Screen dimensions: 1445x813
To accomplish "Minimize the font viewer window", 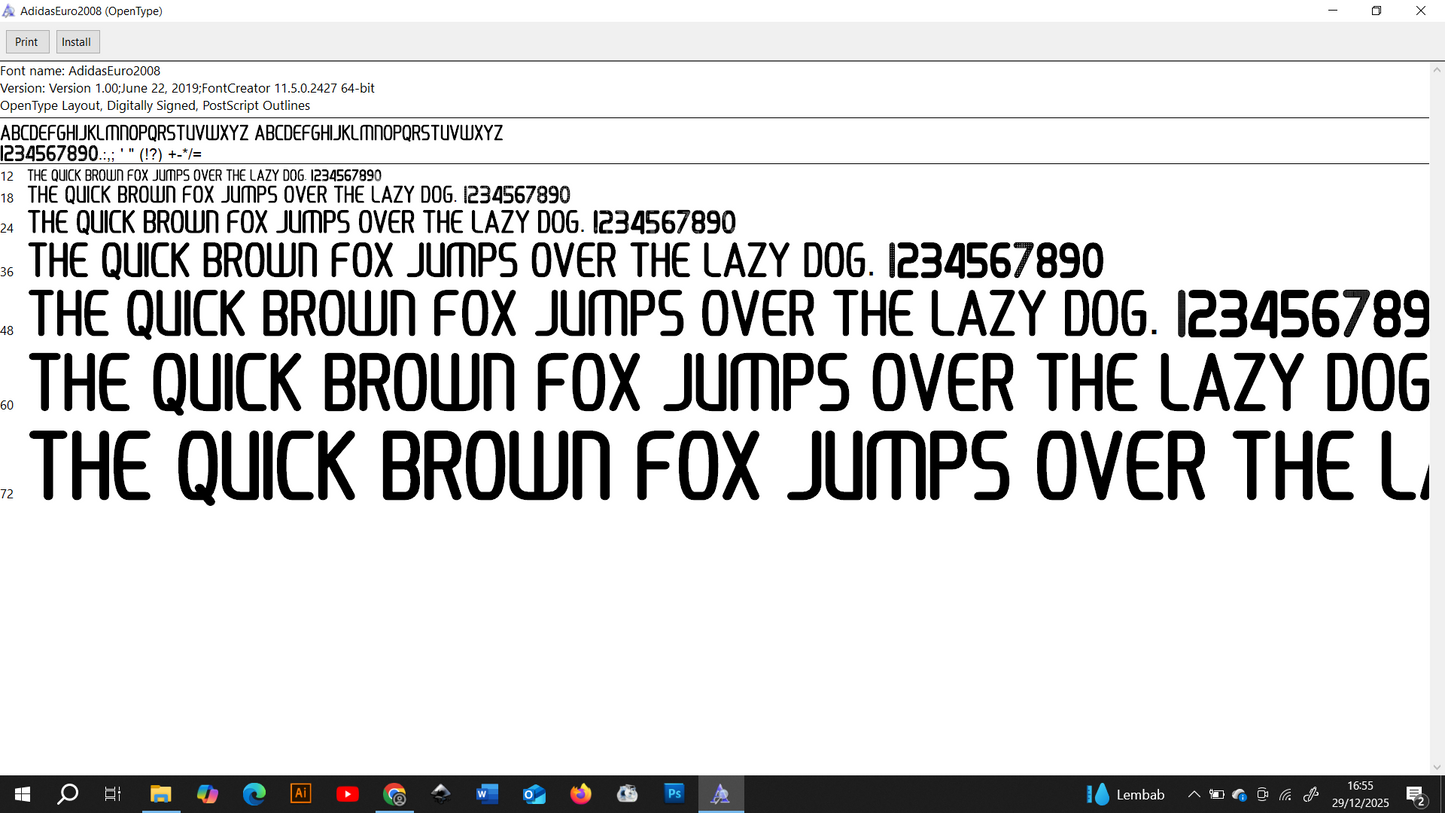I will tap(1333, 11).
